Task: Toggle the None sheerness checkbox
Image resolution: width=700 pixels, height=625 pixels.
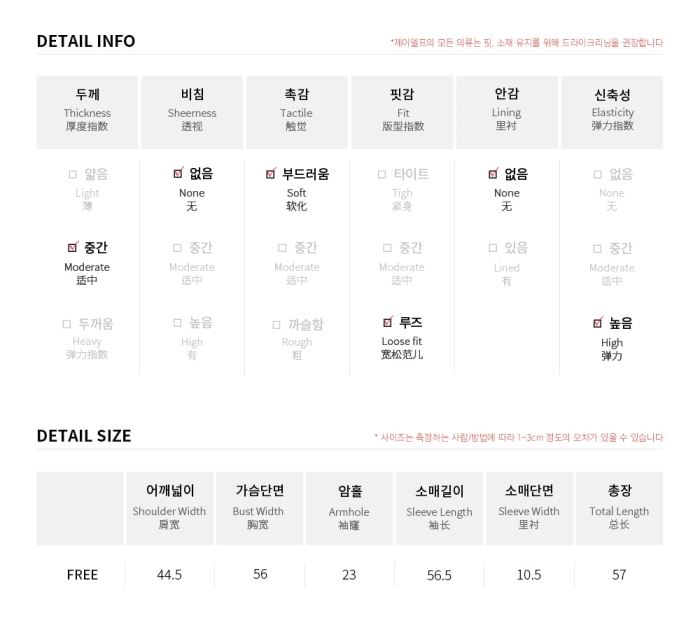Action: [x=178, y=173]
